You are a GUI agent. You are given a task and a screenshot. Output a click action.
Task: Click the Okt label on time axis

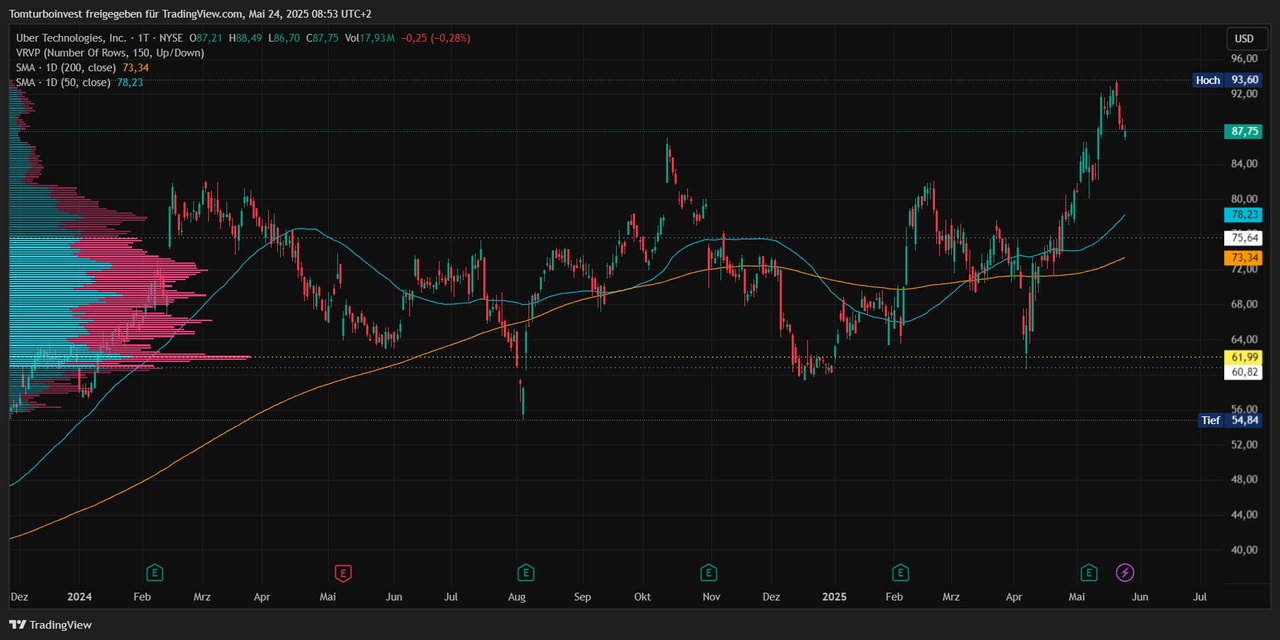click(x=642, y=597)
